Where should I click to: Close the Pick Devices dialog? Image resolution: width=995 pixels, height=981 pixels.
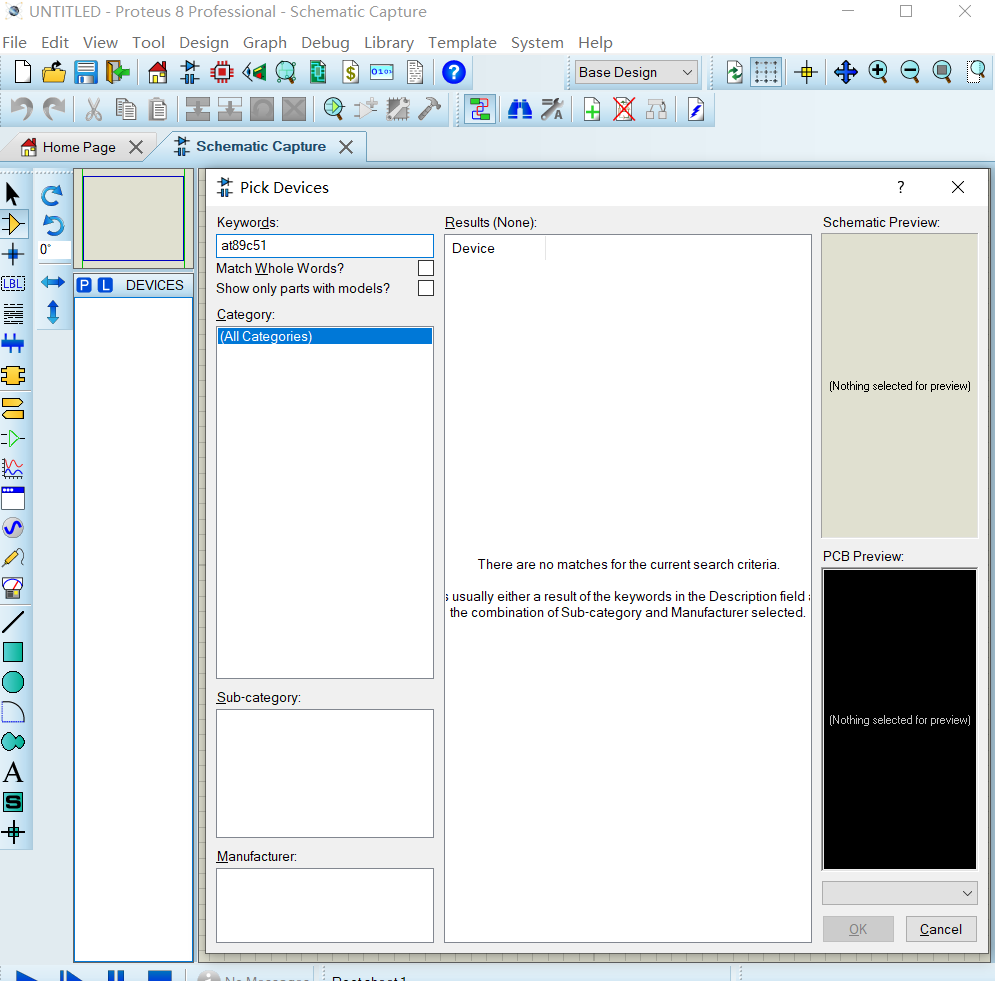[x=958, y=187]
